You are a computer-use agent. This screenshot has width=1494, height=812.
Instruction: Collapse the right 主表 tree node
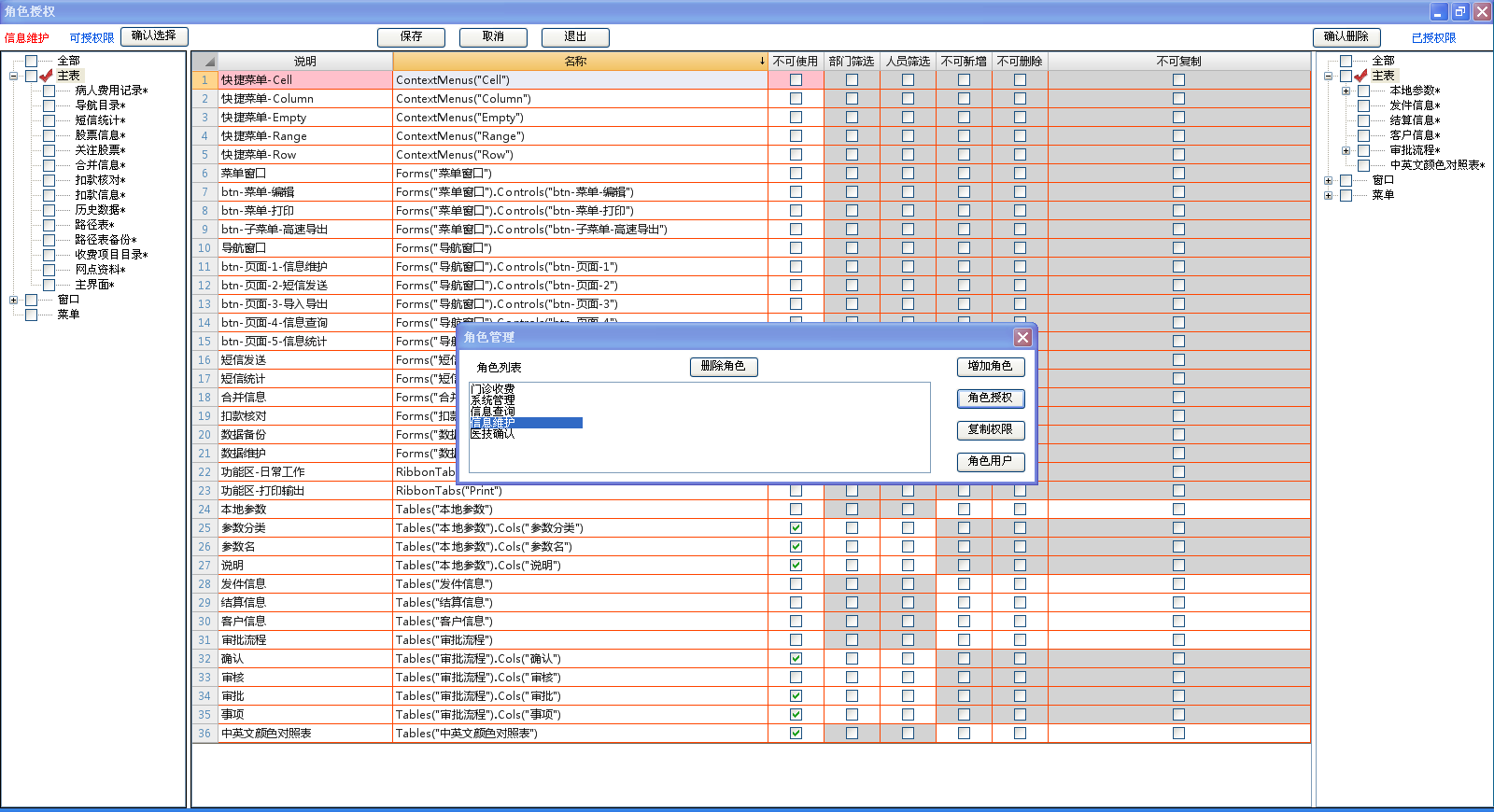click(x=1328, y=76)
